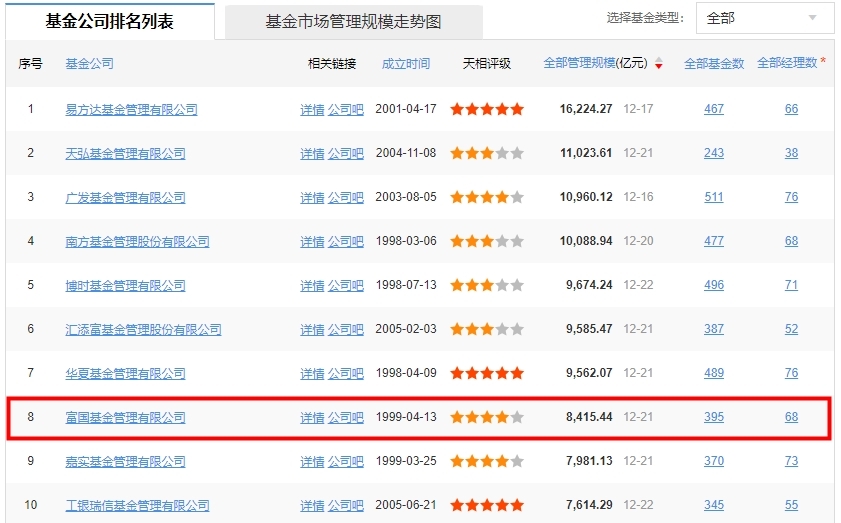841x523 pixels.
Task: Open fund count 370 for 嘉实
Action: (714, 461)
